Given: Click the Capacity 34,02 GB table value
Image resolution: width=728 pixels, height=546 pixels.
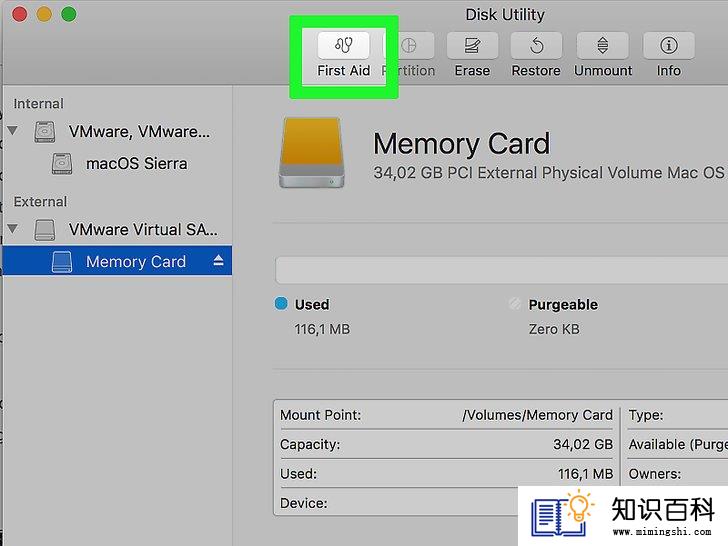Looking at the screenshot, I should [583, 444].
